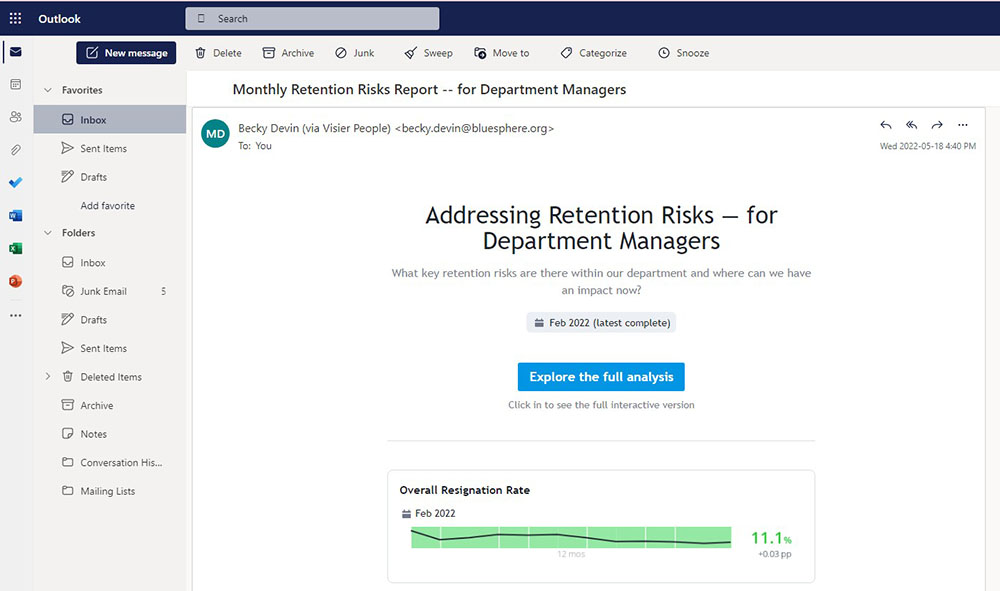Collapse the Folders section
The width and height of the screenshot is (1000, 591).
pyautogui.click(x=47, y=233)
